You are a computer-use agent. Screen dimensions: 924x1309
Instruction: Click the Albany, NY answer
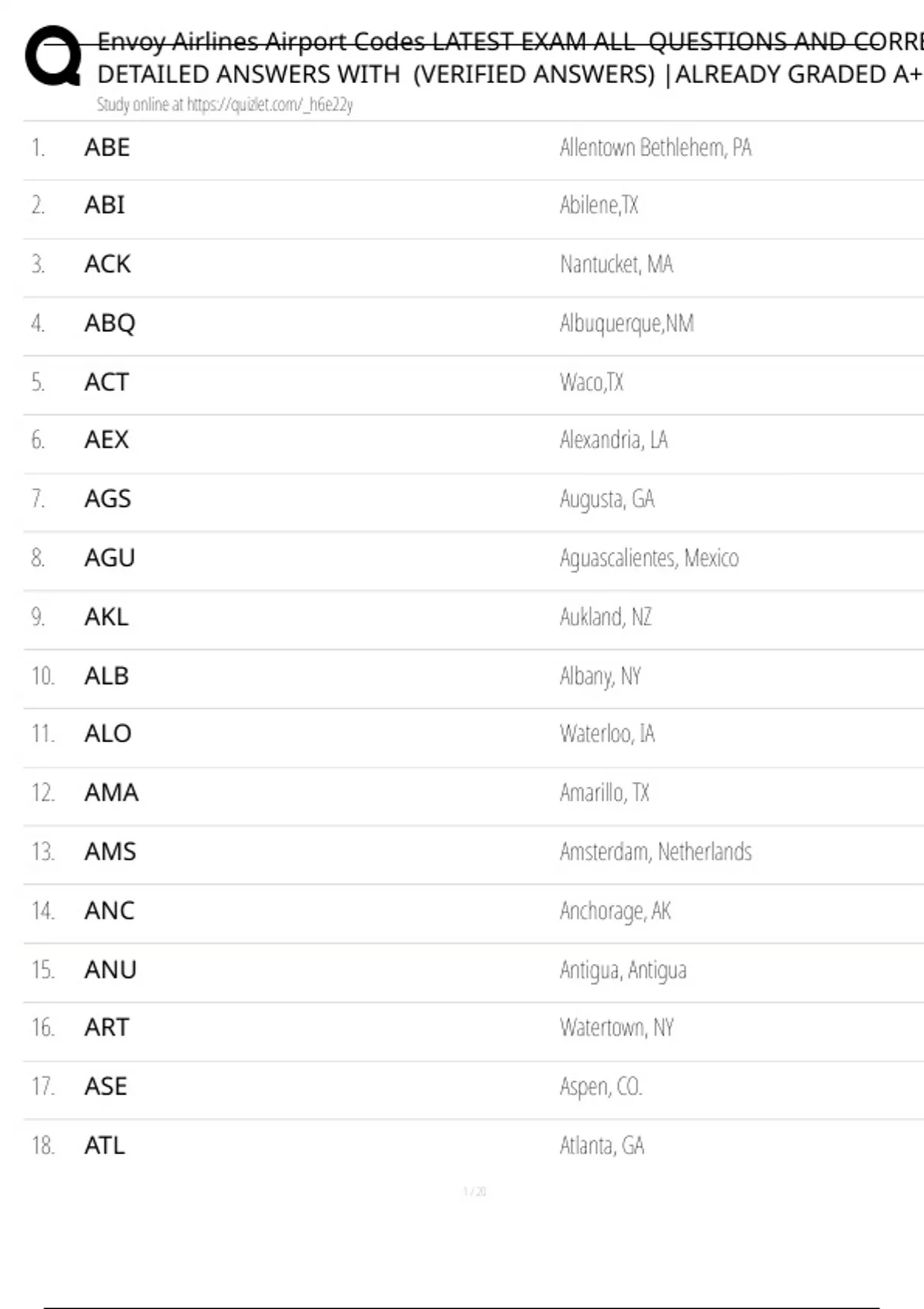[600, 676]
